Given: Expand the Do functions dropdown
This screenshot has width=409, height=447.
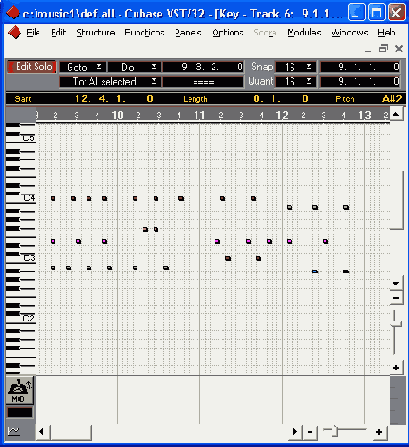Looking at the screenshot, I should 135,67.
